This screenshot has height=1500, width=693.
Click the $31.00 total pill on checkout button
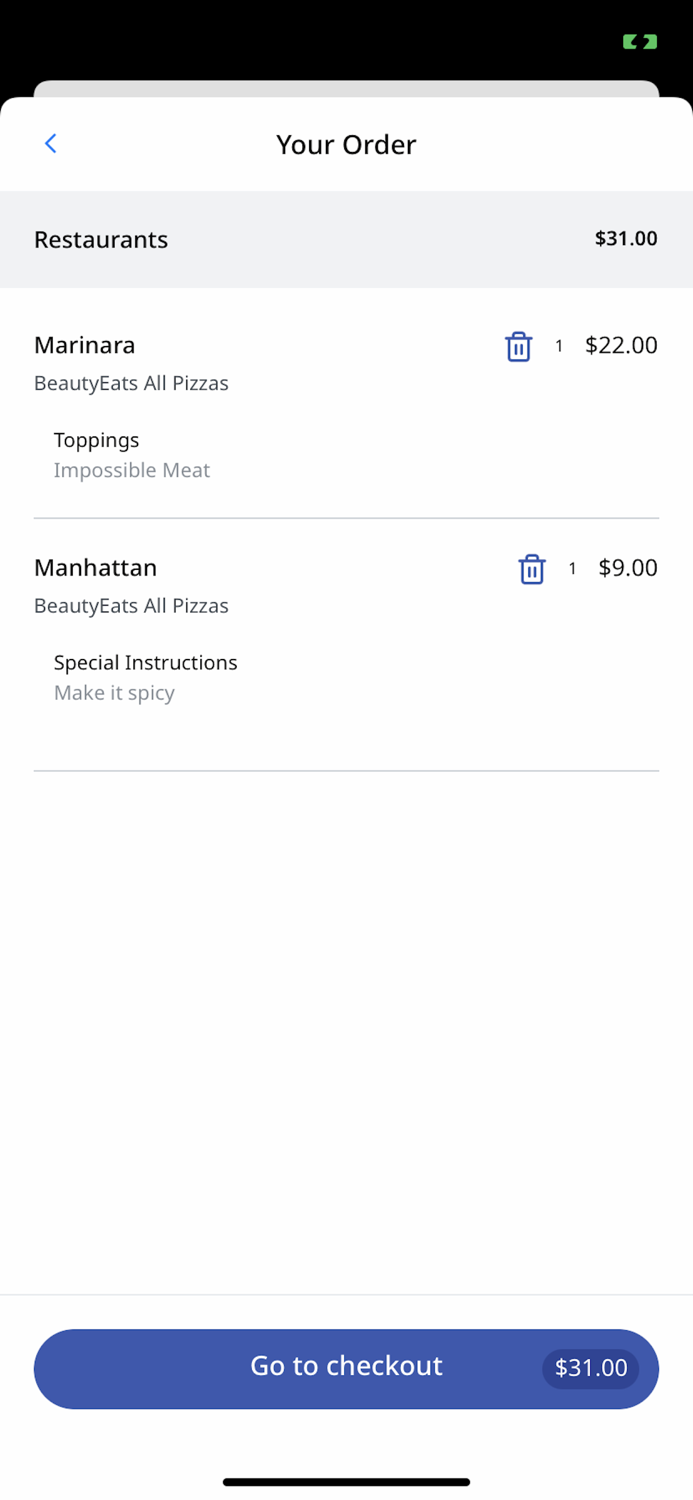590,1368
